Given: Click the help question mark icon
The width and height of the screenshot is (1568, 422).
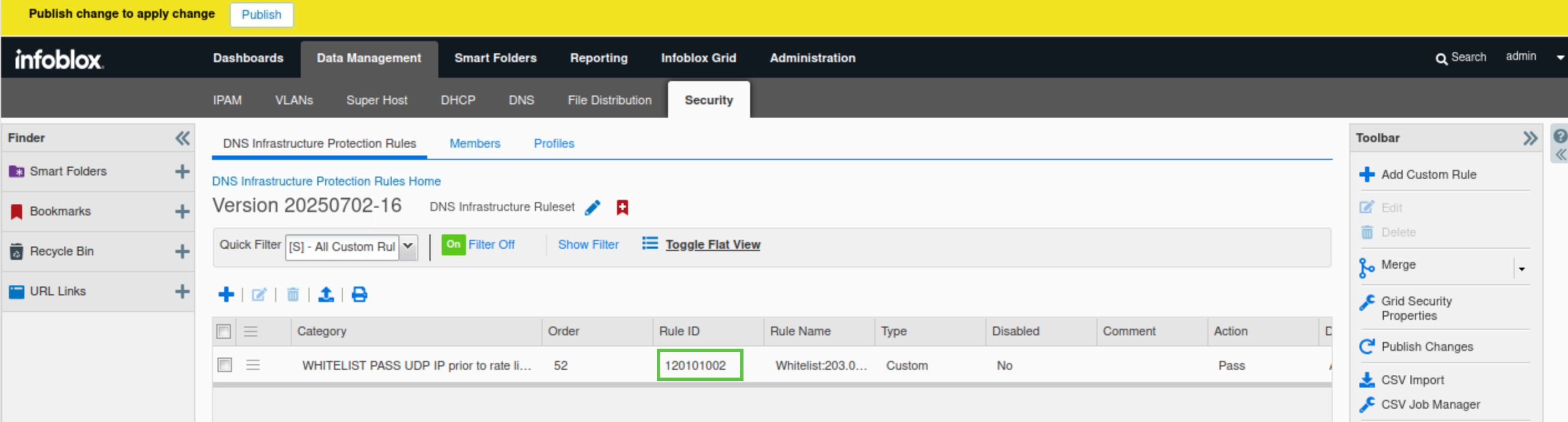Looking at the screenshot, I should click(x=1560, y=136).
